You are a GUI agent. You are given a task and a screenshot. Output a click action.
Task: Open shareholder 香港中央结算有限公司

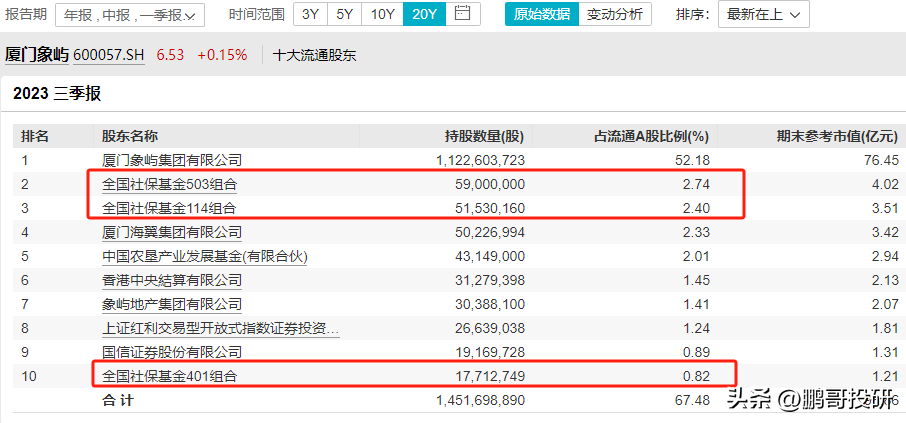click(172, 280)
